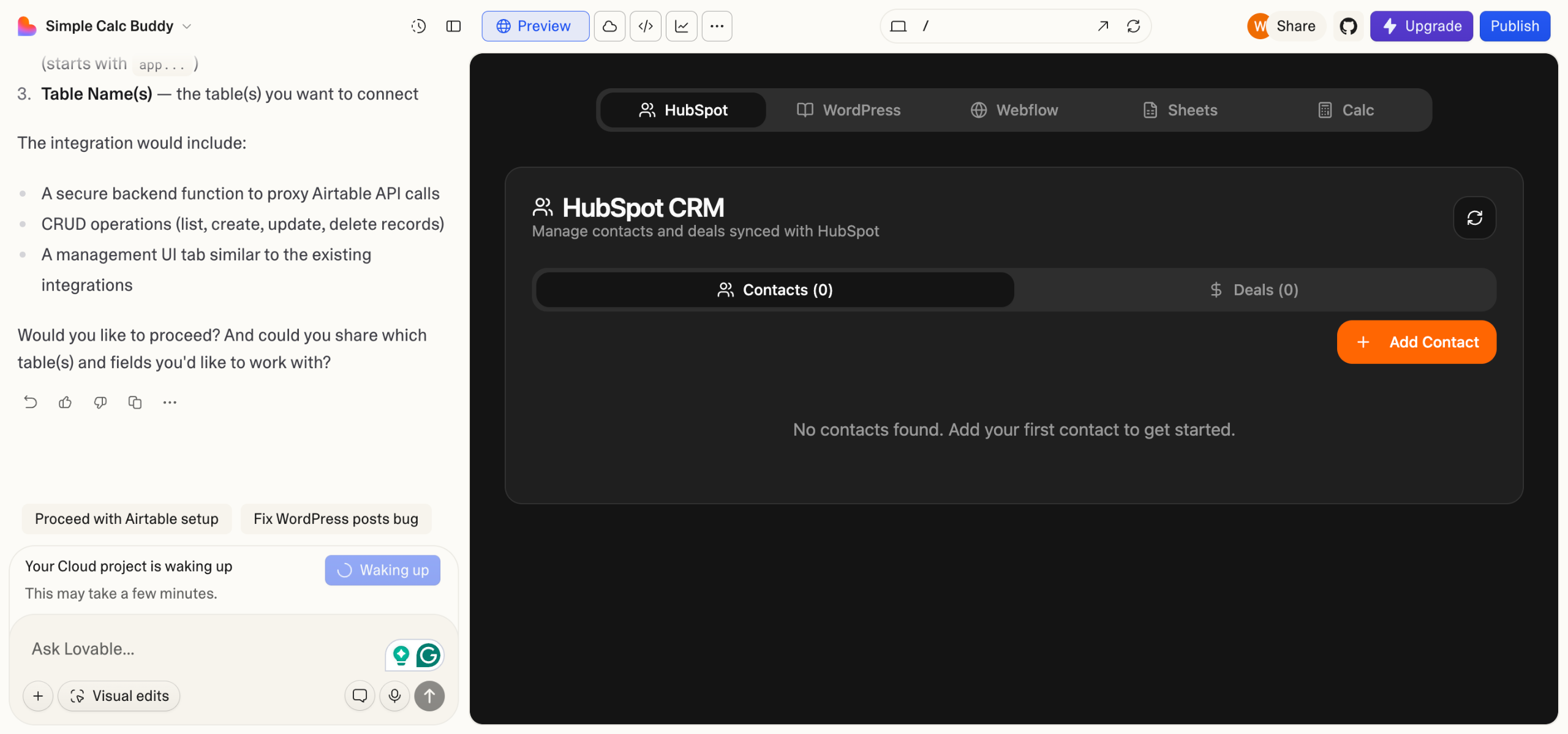This screenshot has width=1568, height=734.
Task: Open the Cloud view icon
Action: 609,26
